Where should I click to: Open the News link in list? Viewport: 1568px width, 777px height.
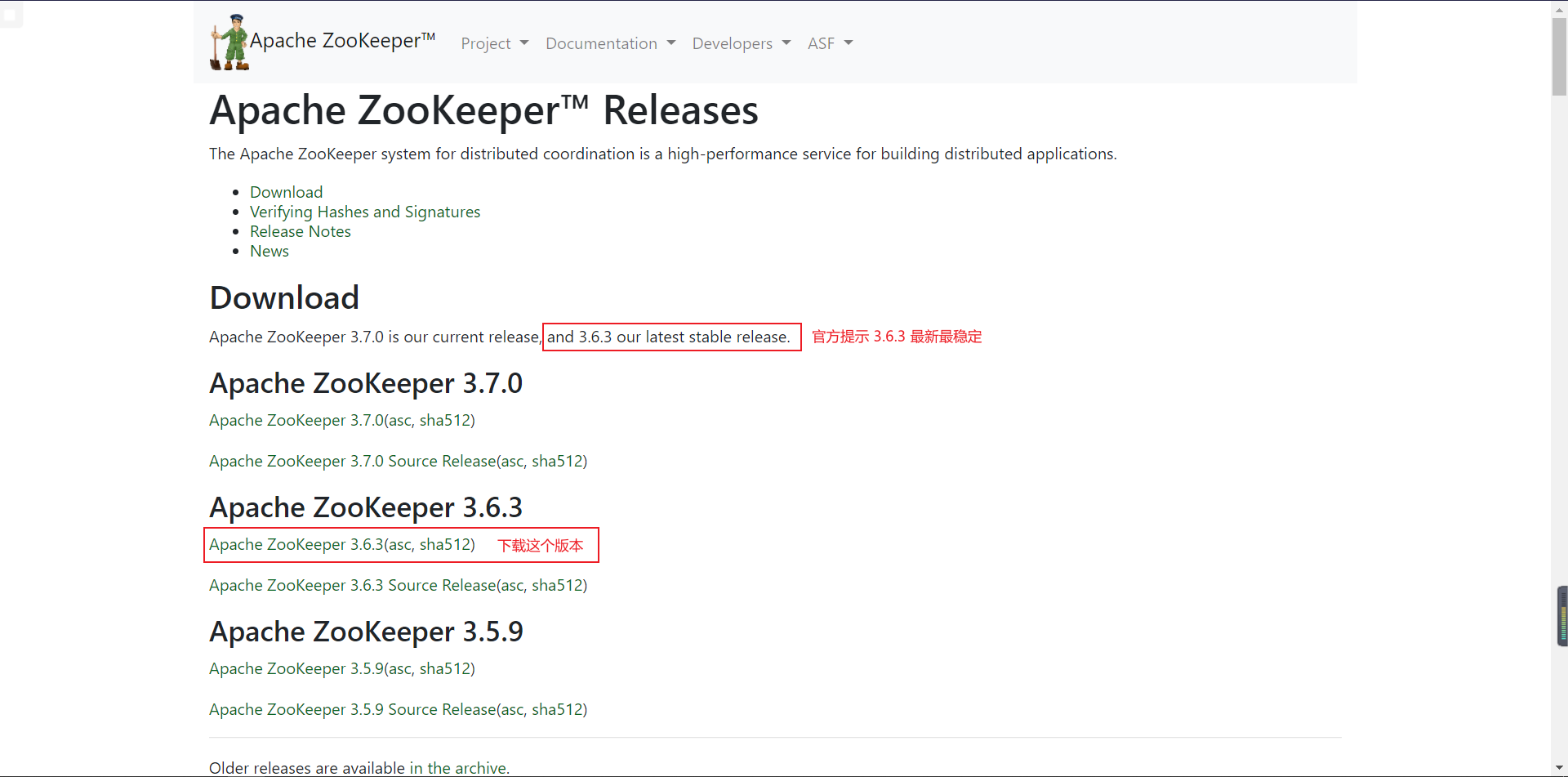click(269, 251)
